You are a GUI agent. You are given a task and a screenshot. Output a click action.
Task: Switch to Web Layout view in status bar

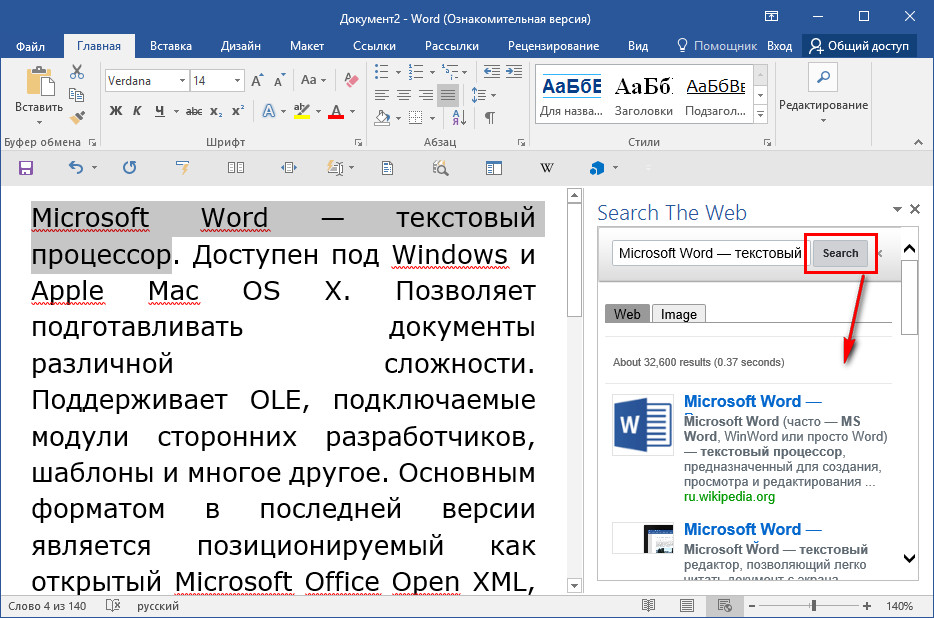click(724, 606)
